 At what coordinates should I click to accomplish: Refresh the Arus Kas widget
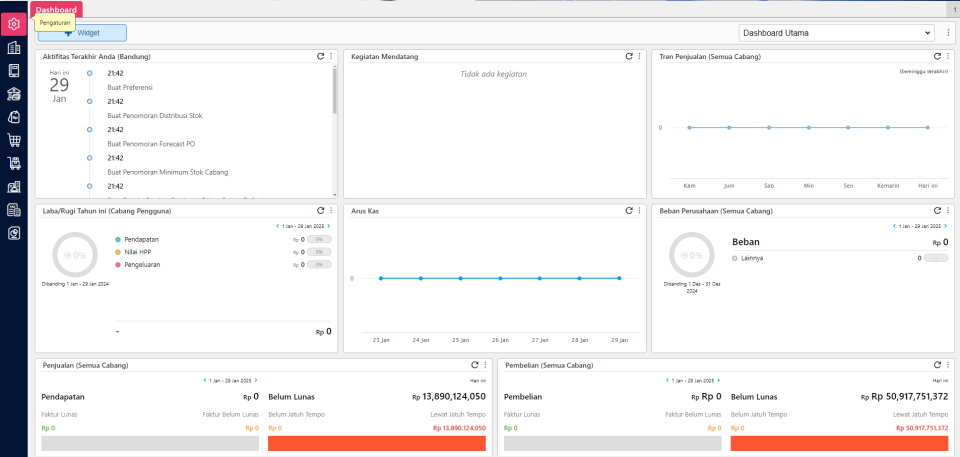[629, 211]
